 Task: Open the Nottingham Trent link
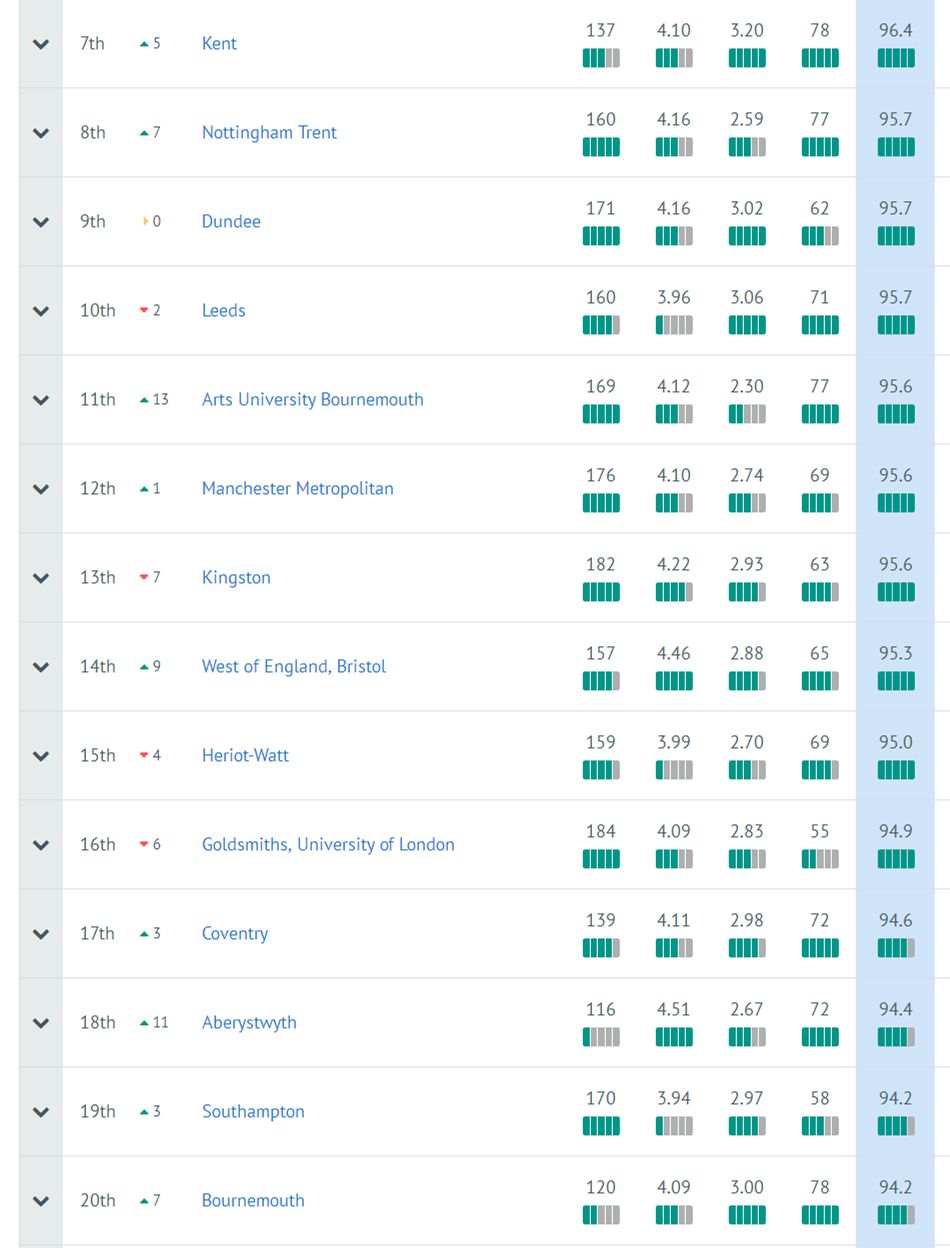tap(269, 132)
